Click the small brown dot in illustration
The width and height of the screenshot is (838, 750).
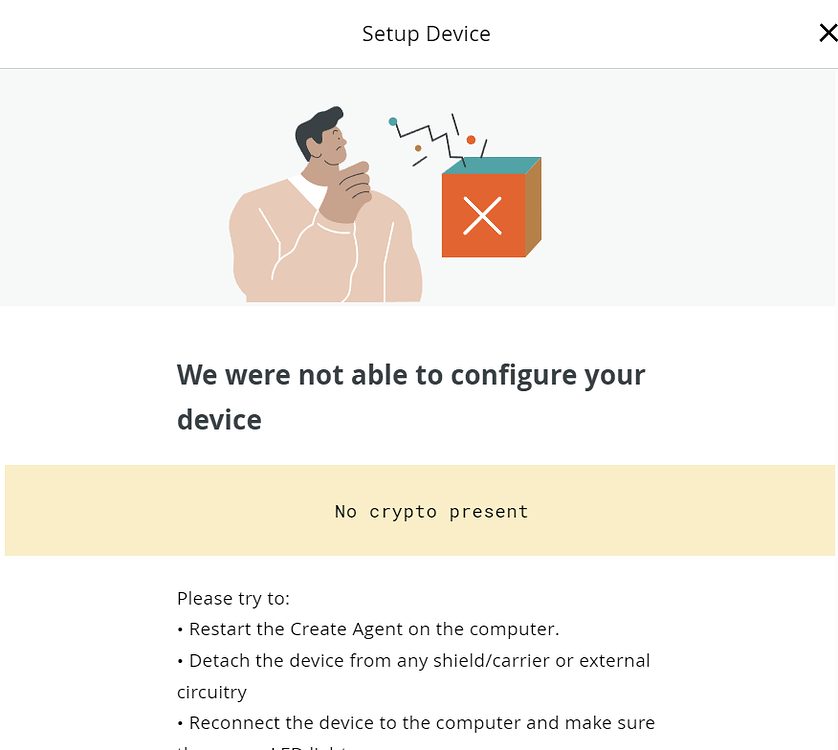tap(418, 148)
